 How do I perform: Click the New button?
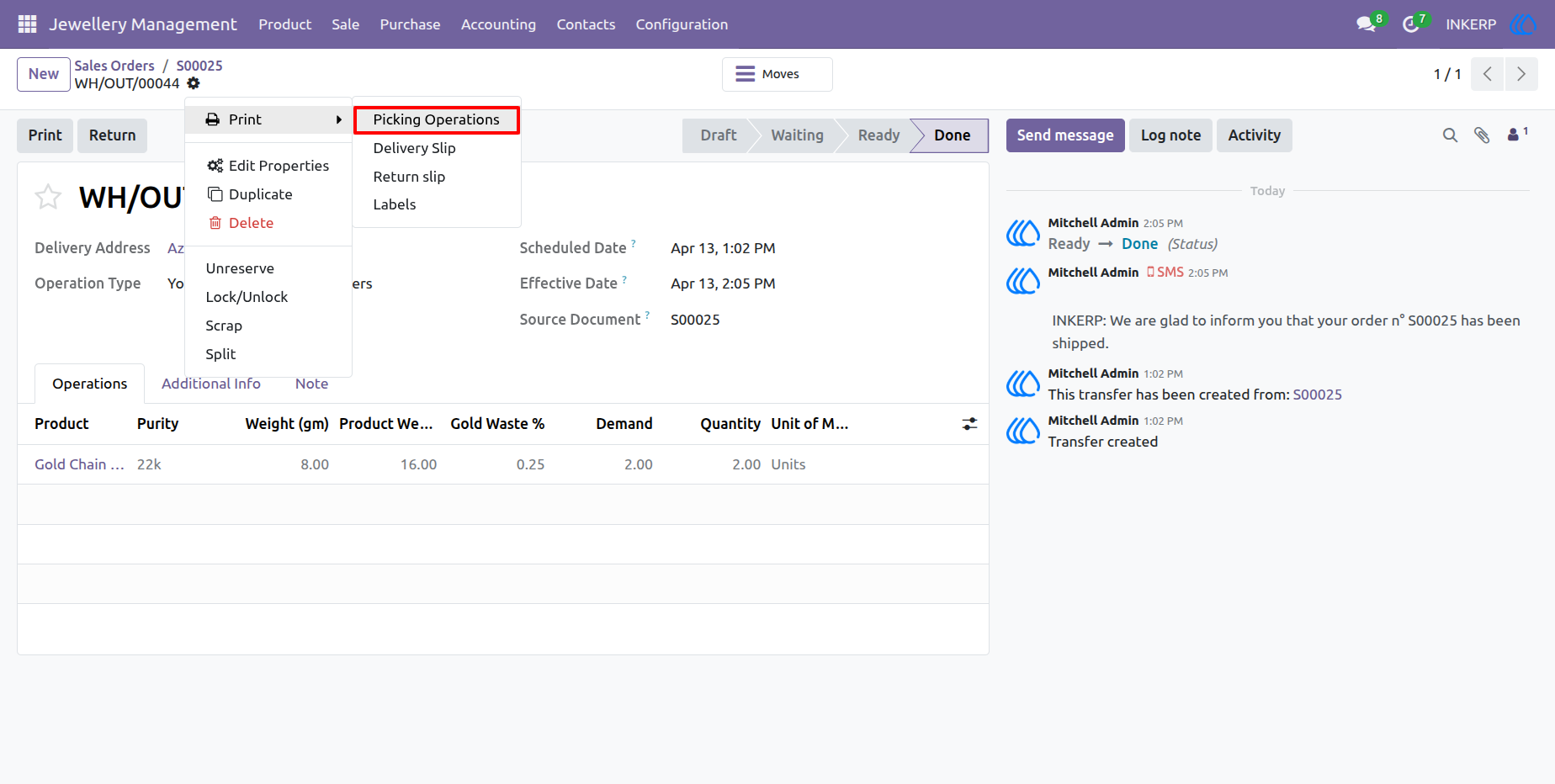[44, 74]
